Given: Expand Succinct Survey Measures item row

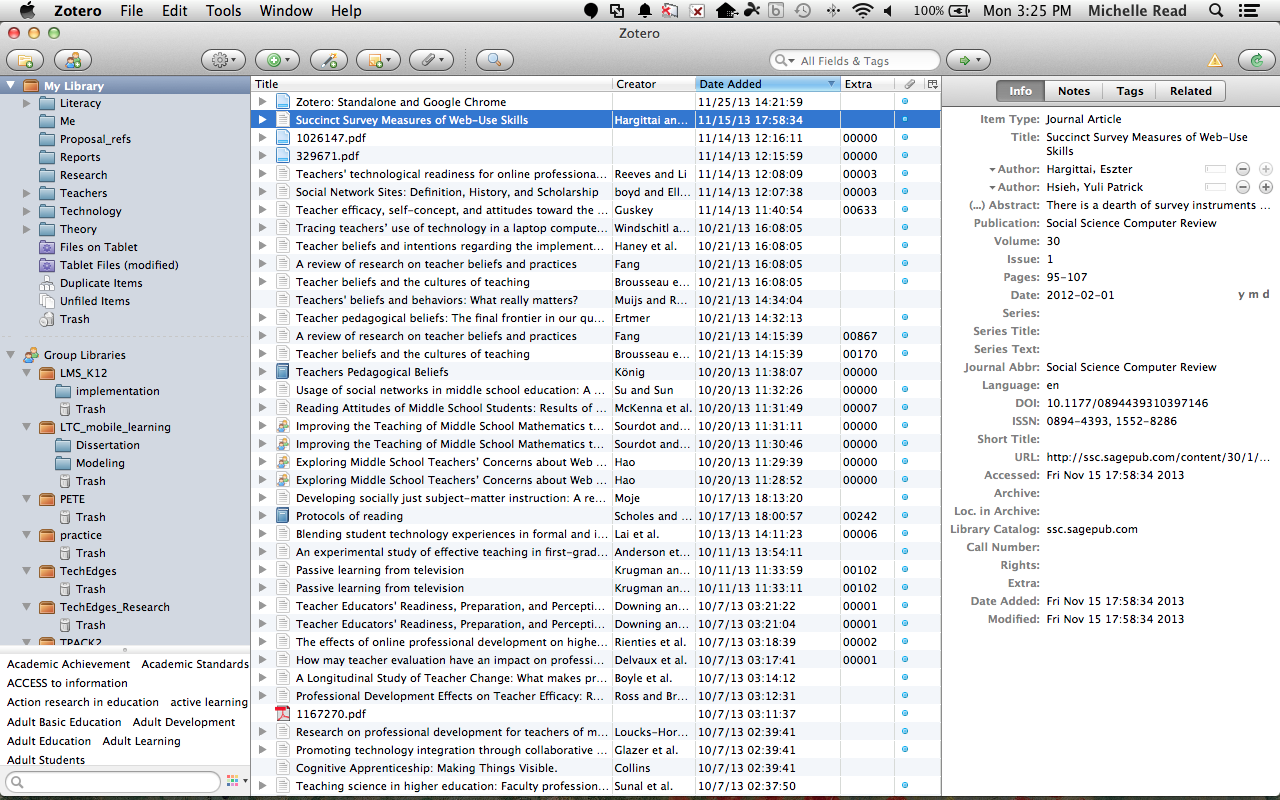Looking at the screenshot, I should [x=263, y=120].
